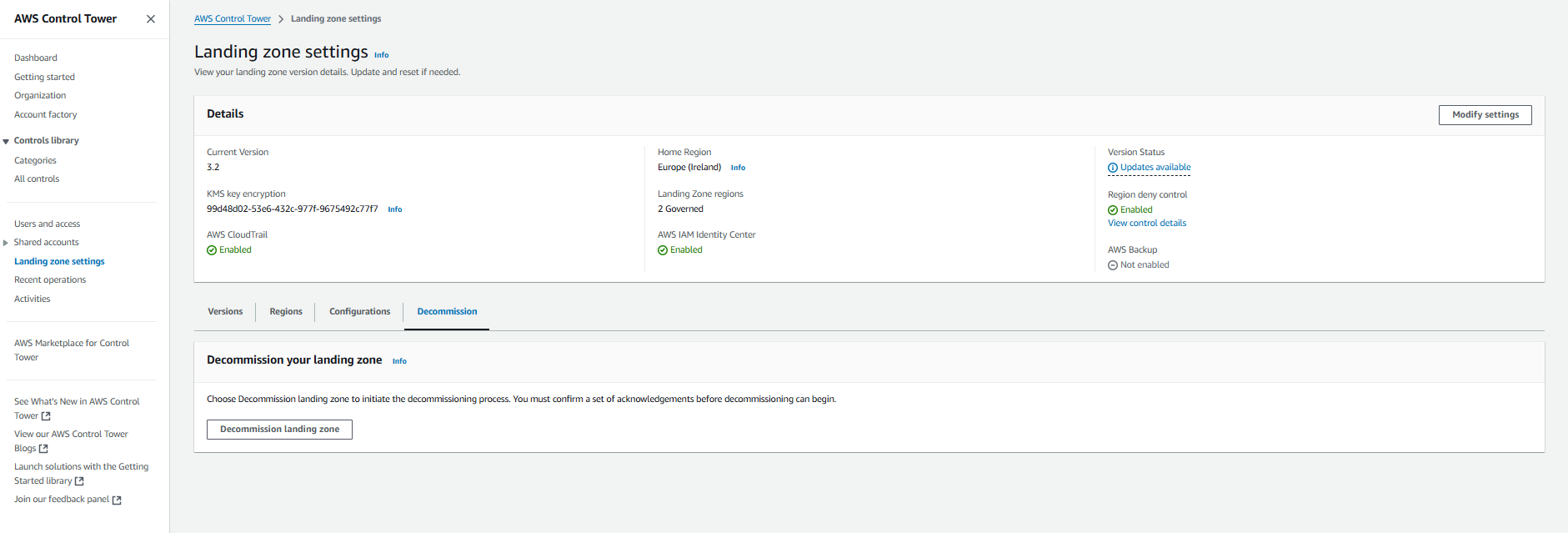Switch to the Configurations tab
The height and width of the screenshot is (533, 1568).
tap(359, 311)
